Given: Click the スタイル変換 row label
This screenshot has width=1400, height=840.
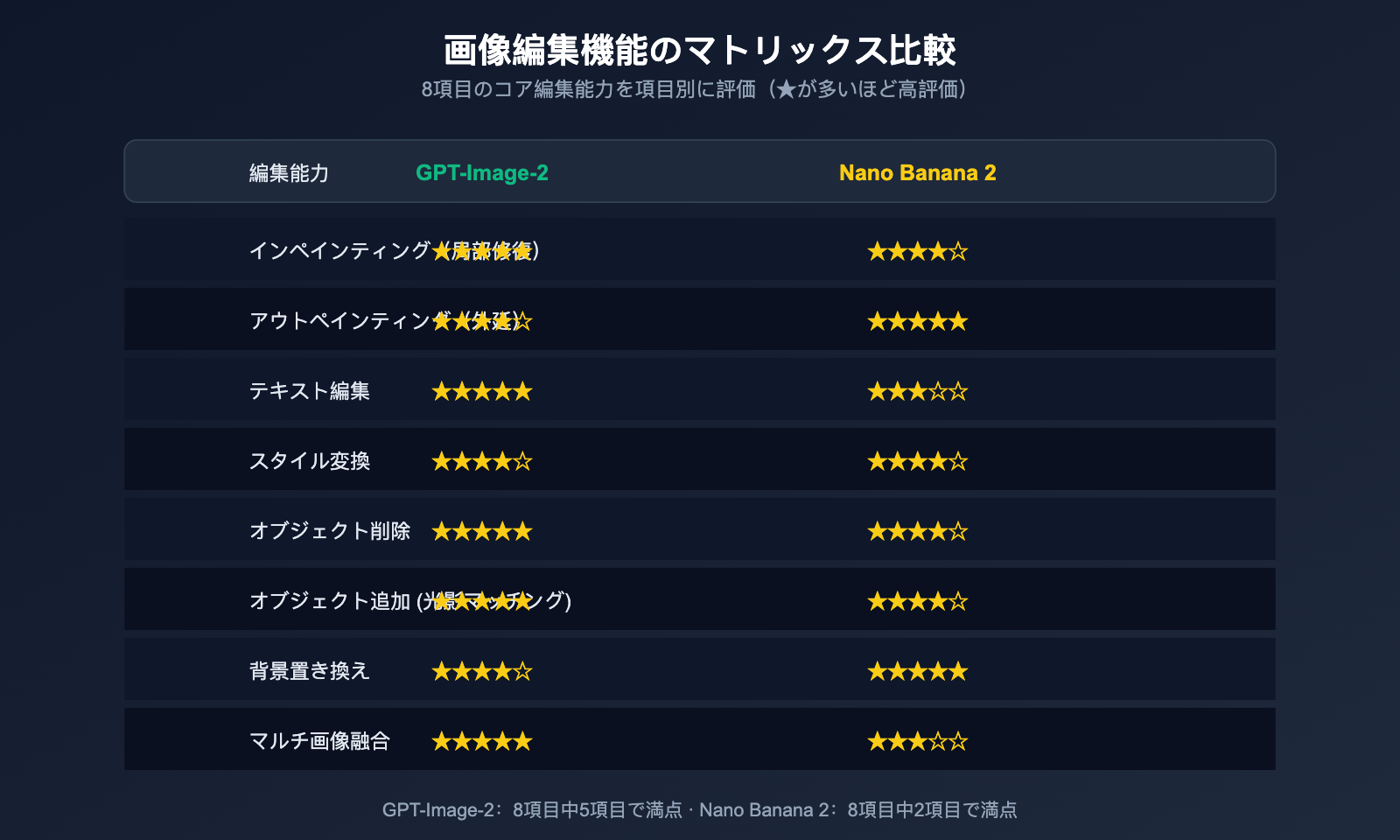Looking at the screenshot, I should (310, 461).
